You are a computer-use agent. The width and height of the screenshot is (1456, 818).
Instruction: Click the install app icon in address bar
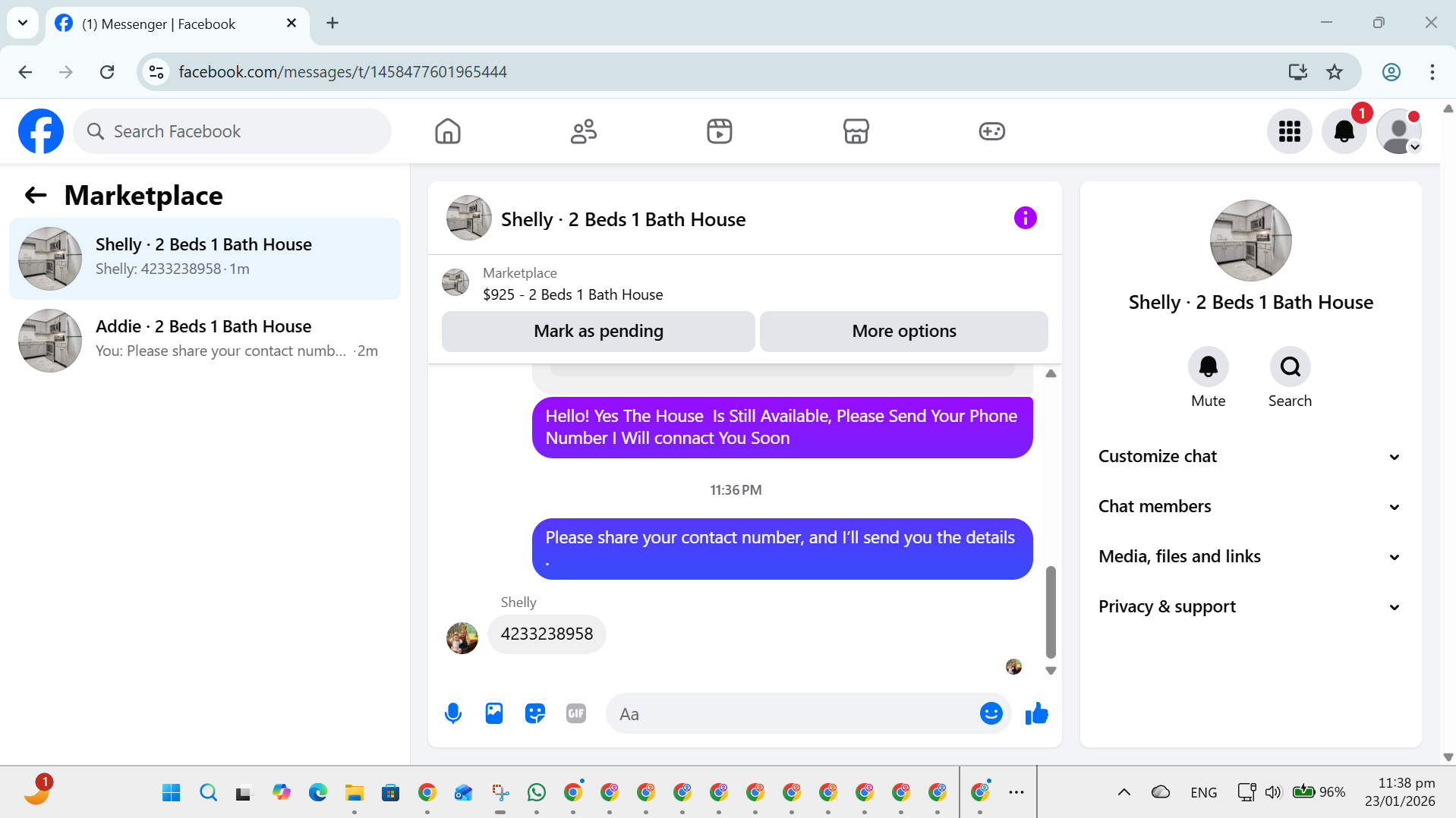coord(1297,72)
